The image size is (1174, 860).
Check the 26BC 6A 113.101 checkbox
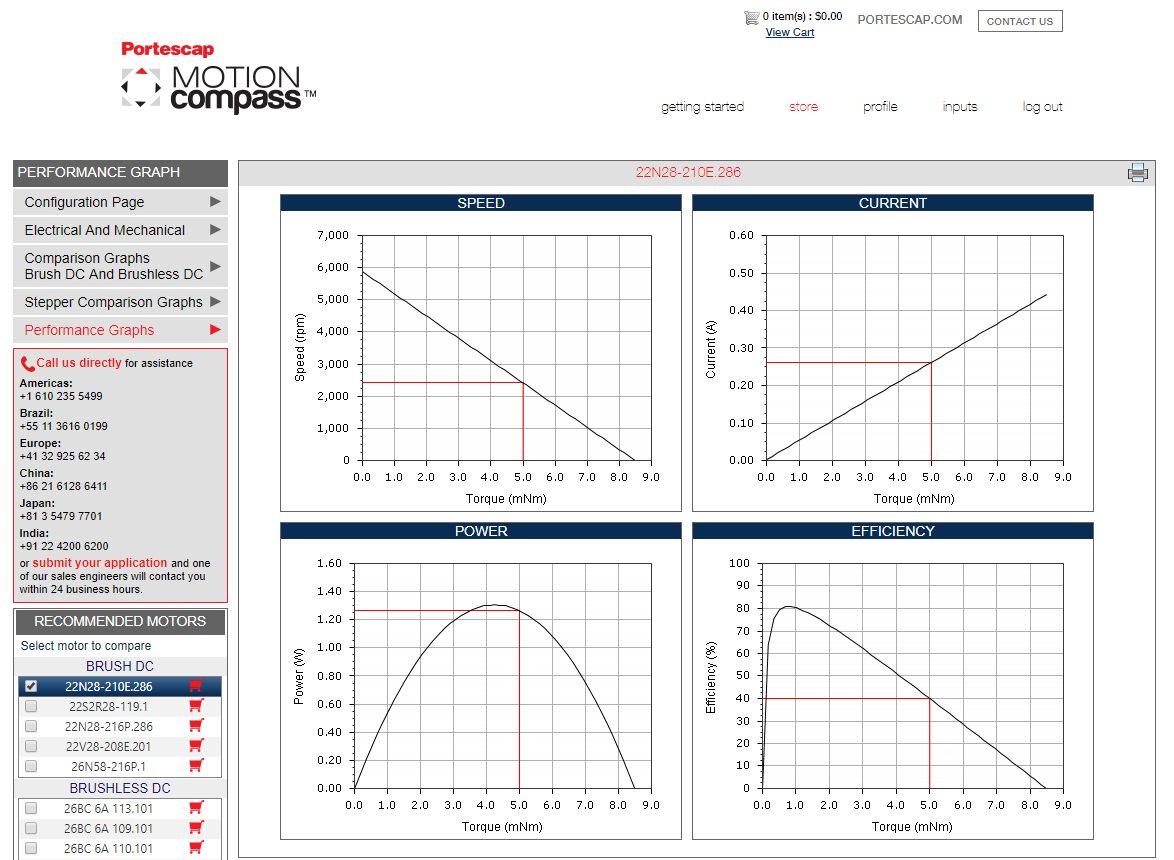tap(31, 808)
